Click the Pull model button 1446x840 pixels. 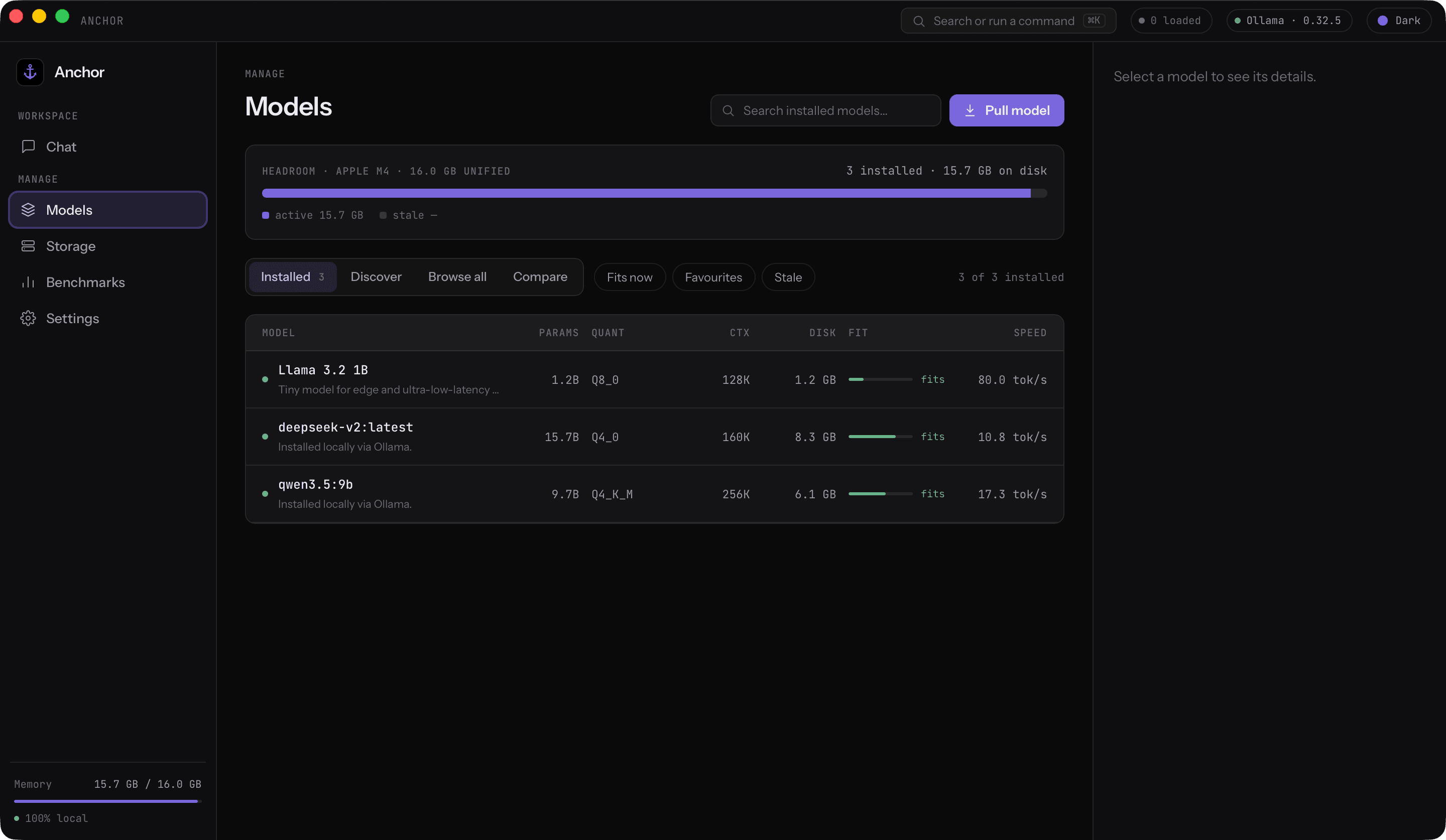(x=1007, y=111)
